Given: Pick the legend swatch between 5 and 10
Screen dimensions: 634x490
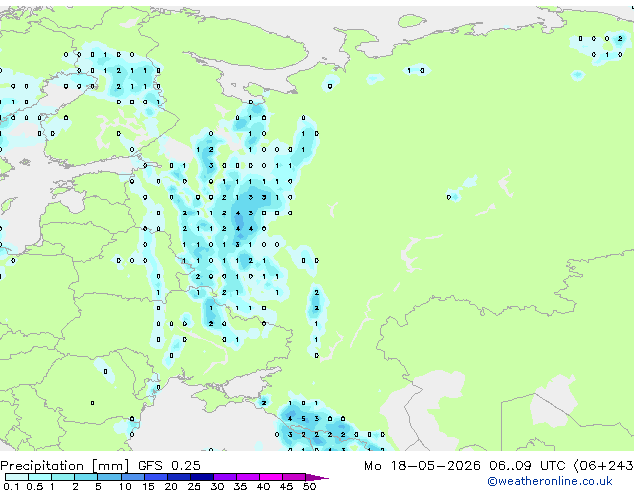Looking at the screenshot, I should [110, 477].
